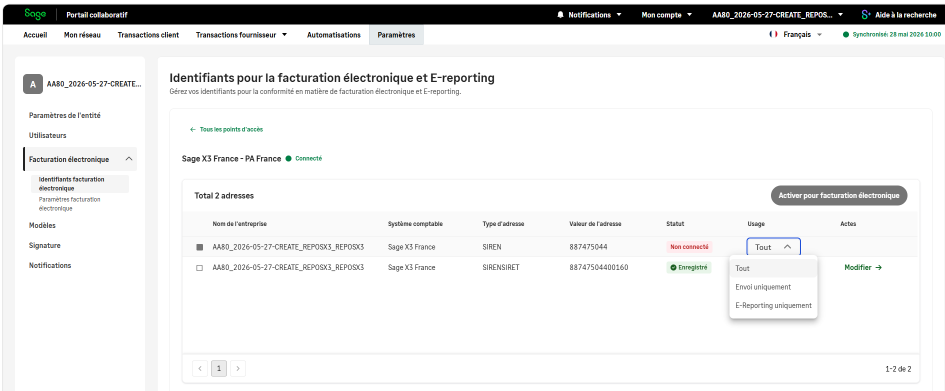Click Nom de l'entreprise column header

click(x=239, y=224)
